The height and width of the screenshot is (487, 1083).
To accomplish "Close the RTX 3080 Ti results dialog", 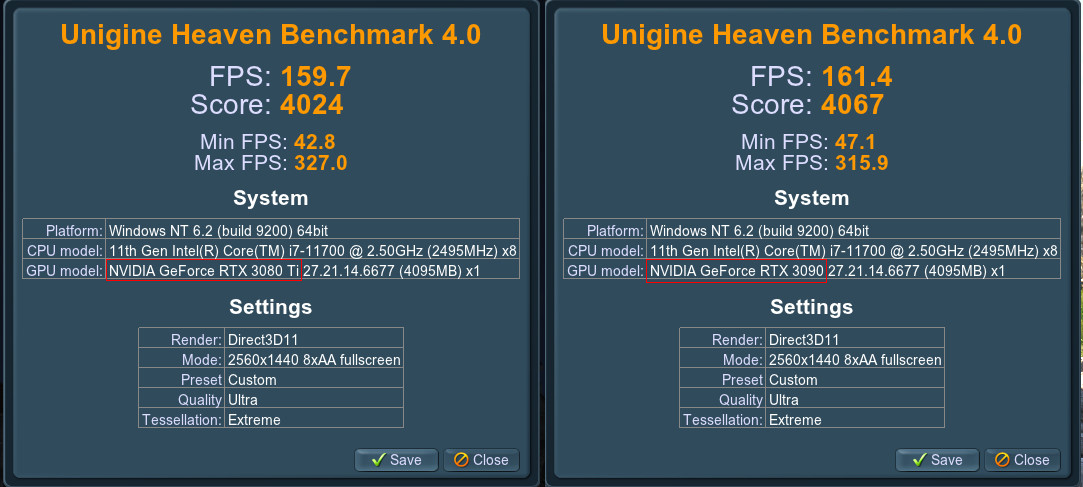I will pos(481,460).
